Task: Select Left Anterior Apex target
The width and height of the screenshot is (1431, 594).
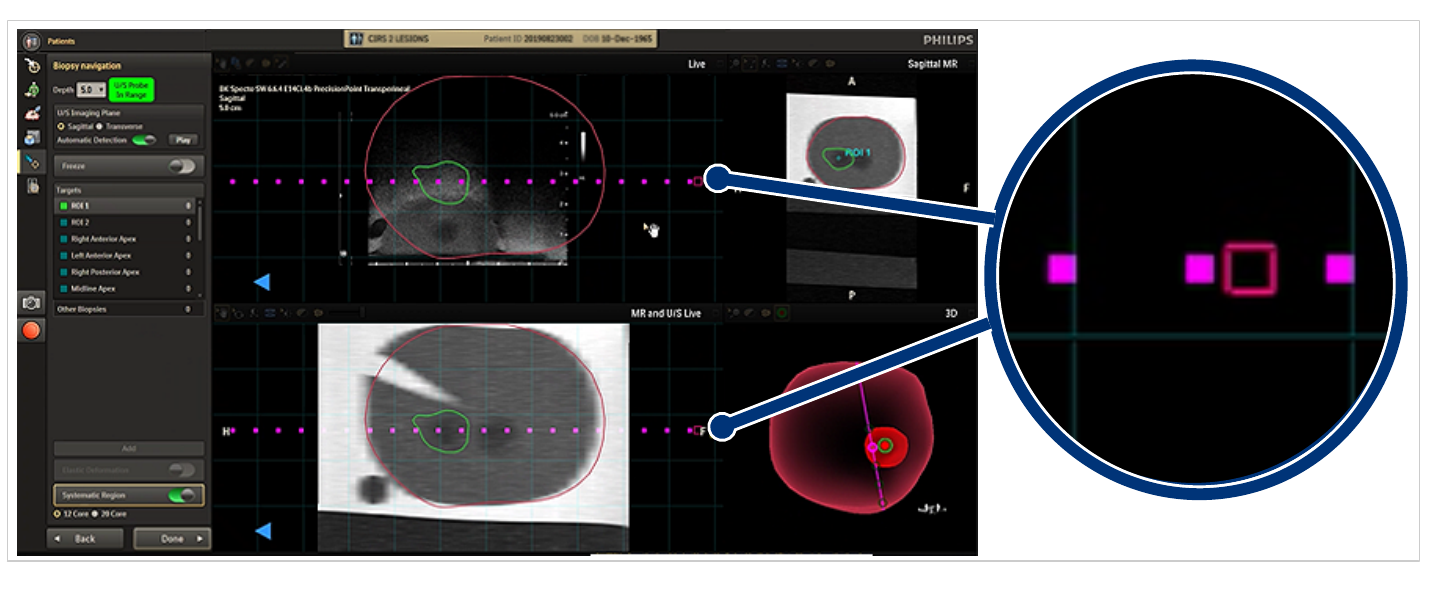Action: coord(124,255)
